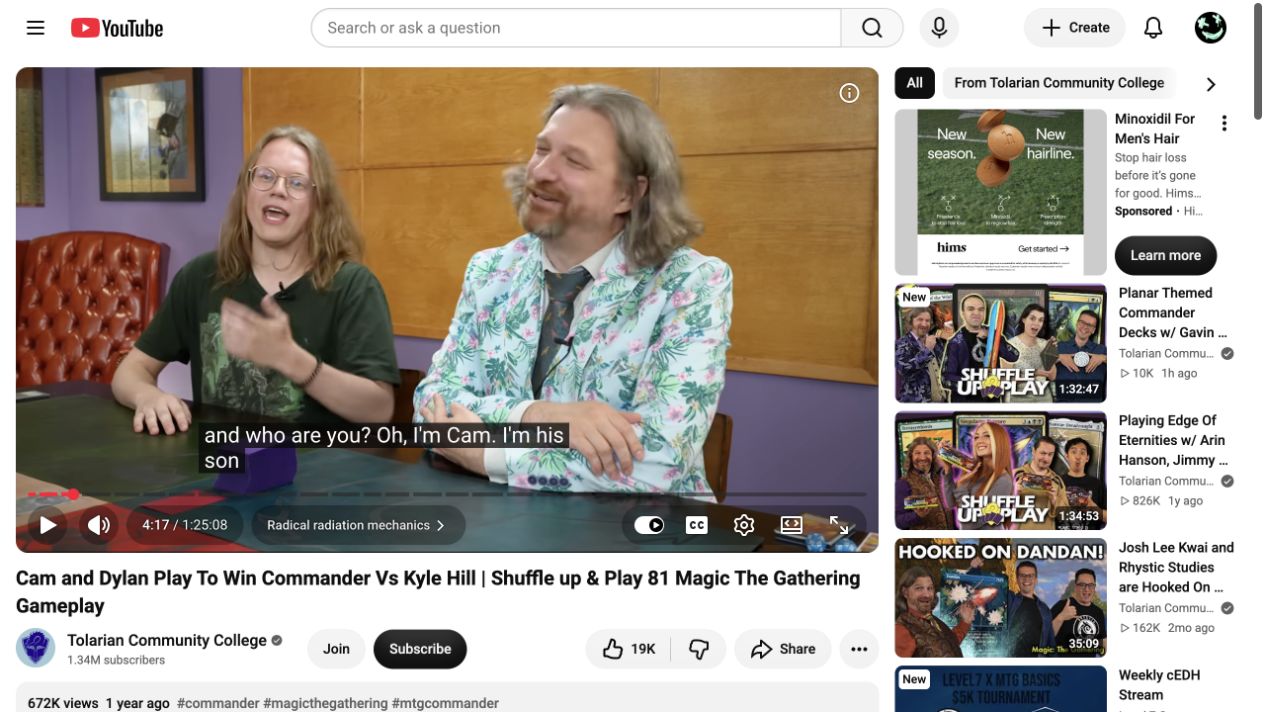
Task: Share this video
Action: (x=783, y=649)
